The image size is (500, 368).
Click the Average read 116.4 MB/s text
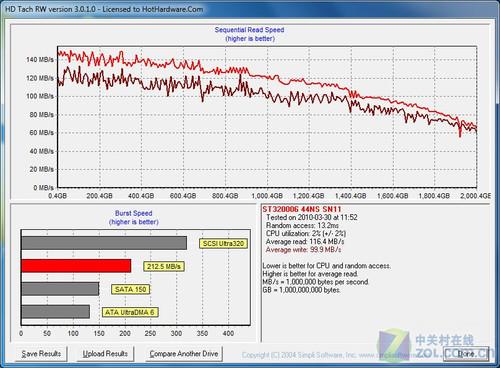pos(305,242)
